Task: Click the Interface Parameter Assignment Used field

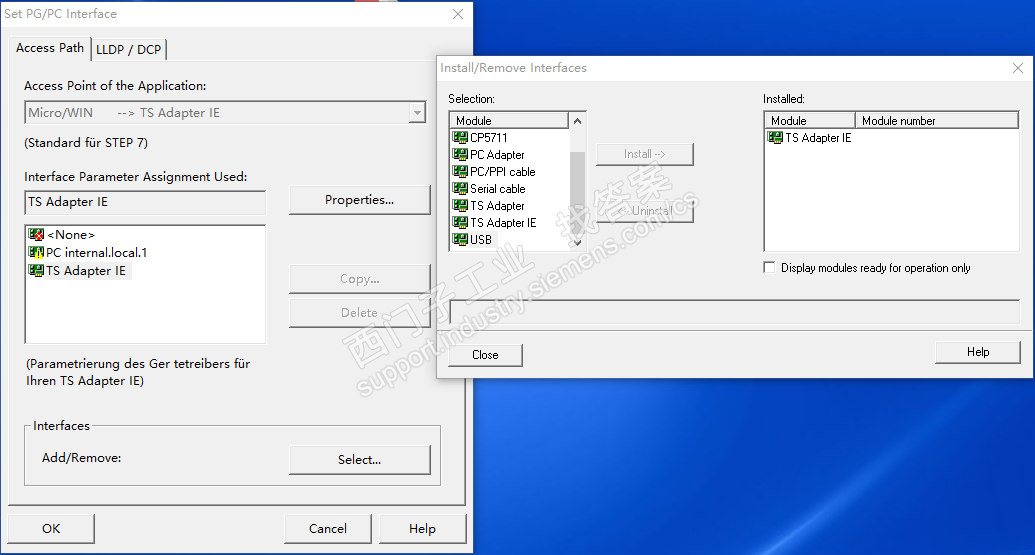Action: 145,202
